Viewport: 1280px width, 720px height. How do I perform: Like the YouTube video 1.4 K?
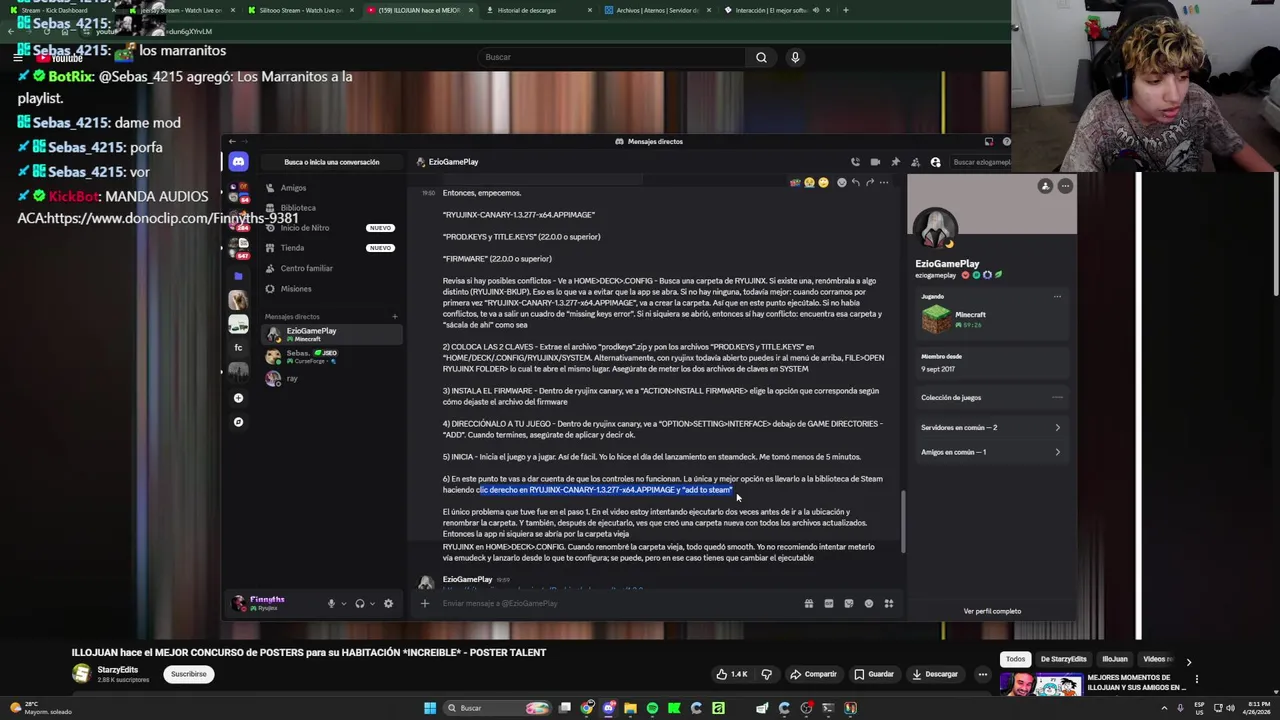[731, 674]
